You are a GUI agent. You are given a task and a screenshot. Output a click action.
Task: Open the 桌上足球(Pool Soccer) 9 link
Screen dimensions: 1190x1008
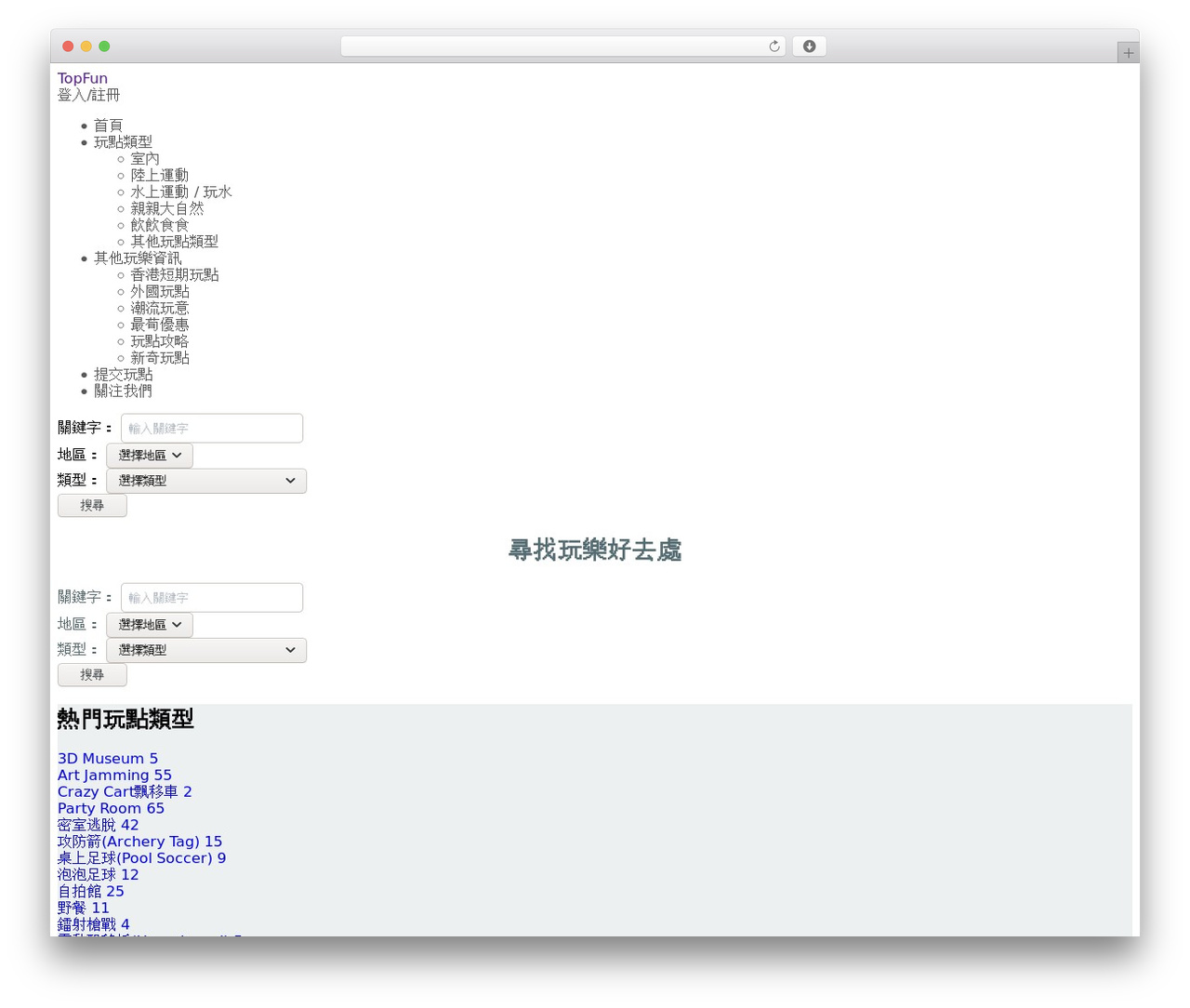[x=141, y=859]
